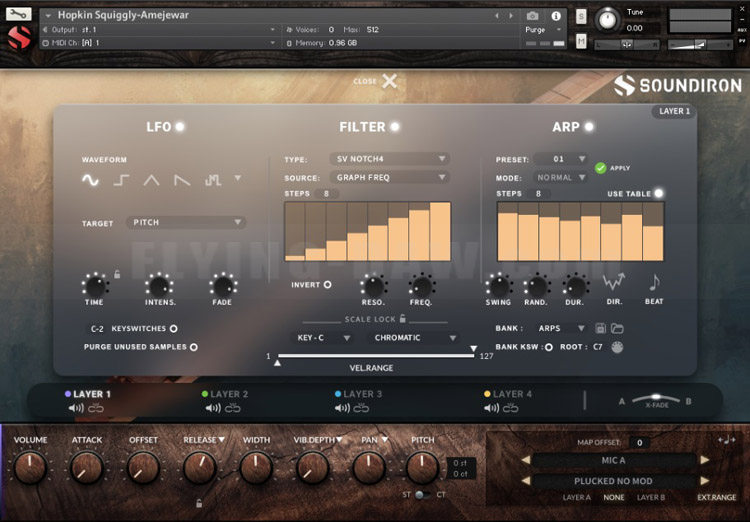Open the KEY - C dropdown
Viewport: 750px width, 522px height.
click(322, 338)
